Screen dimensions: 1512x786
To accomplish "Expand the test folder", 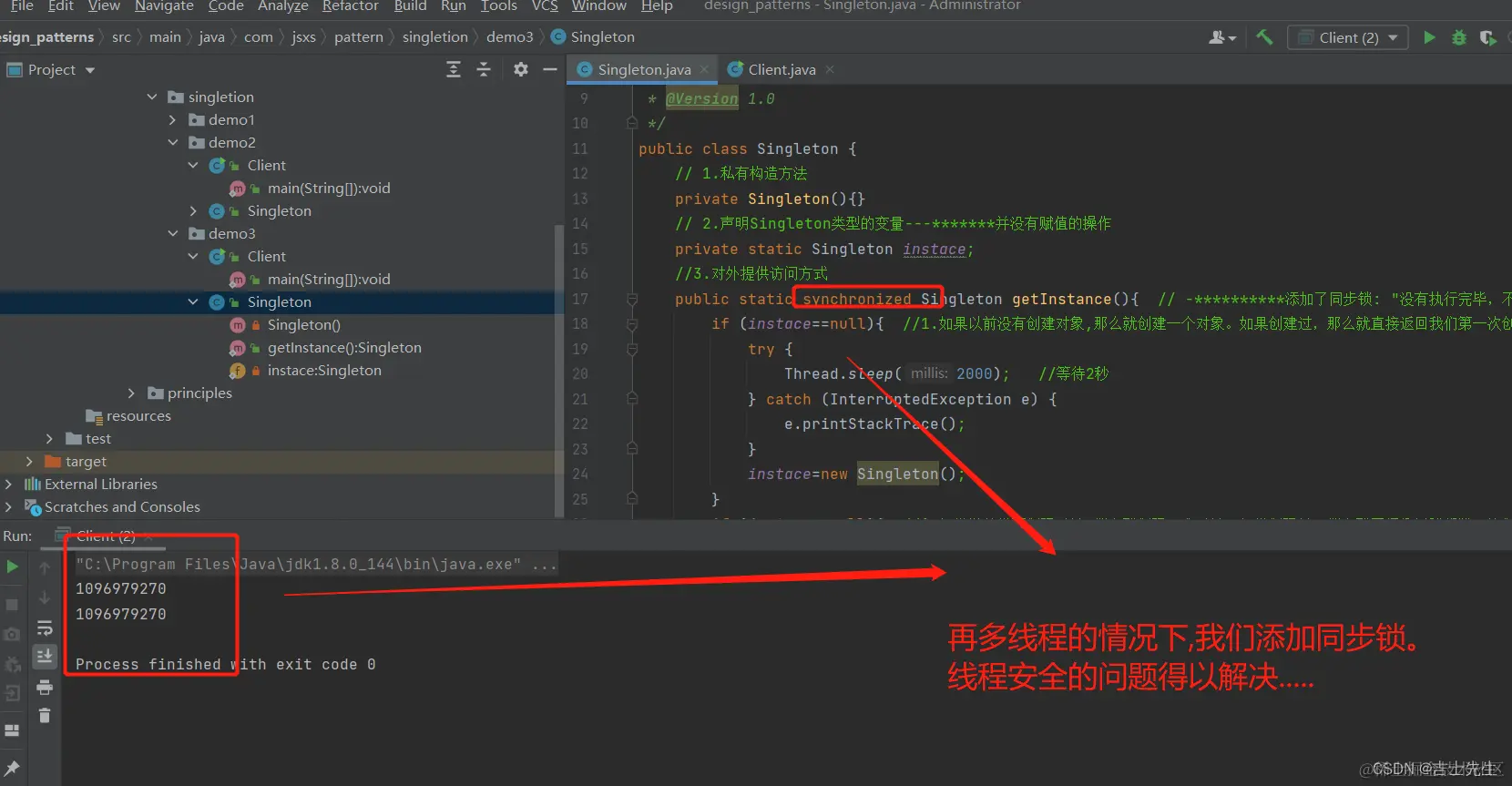I will pyautogui.click(x=49, y=438).
